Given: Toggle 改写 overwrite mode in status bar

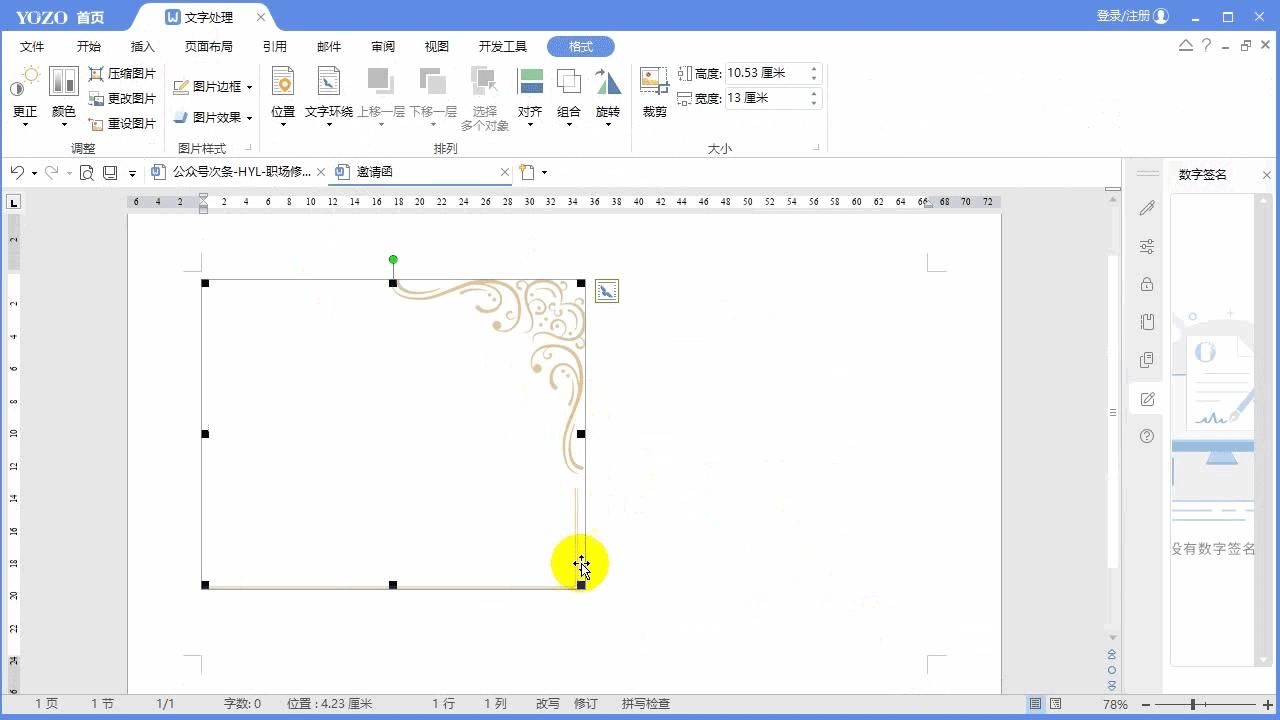Looking at the screenshot, I should click(x=547, y=704).
